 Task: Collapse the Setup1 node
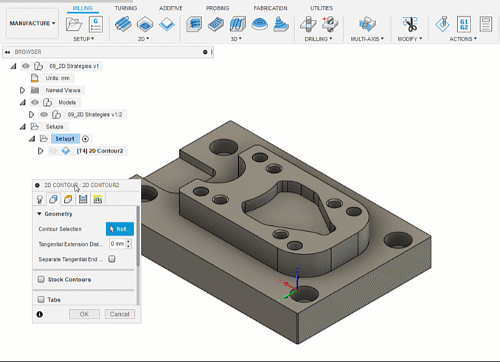[32, 139]
